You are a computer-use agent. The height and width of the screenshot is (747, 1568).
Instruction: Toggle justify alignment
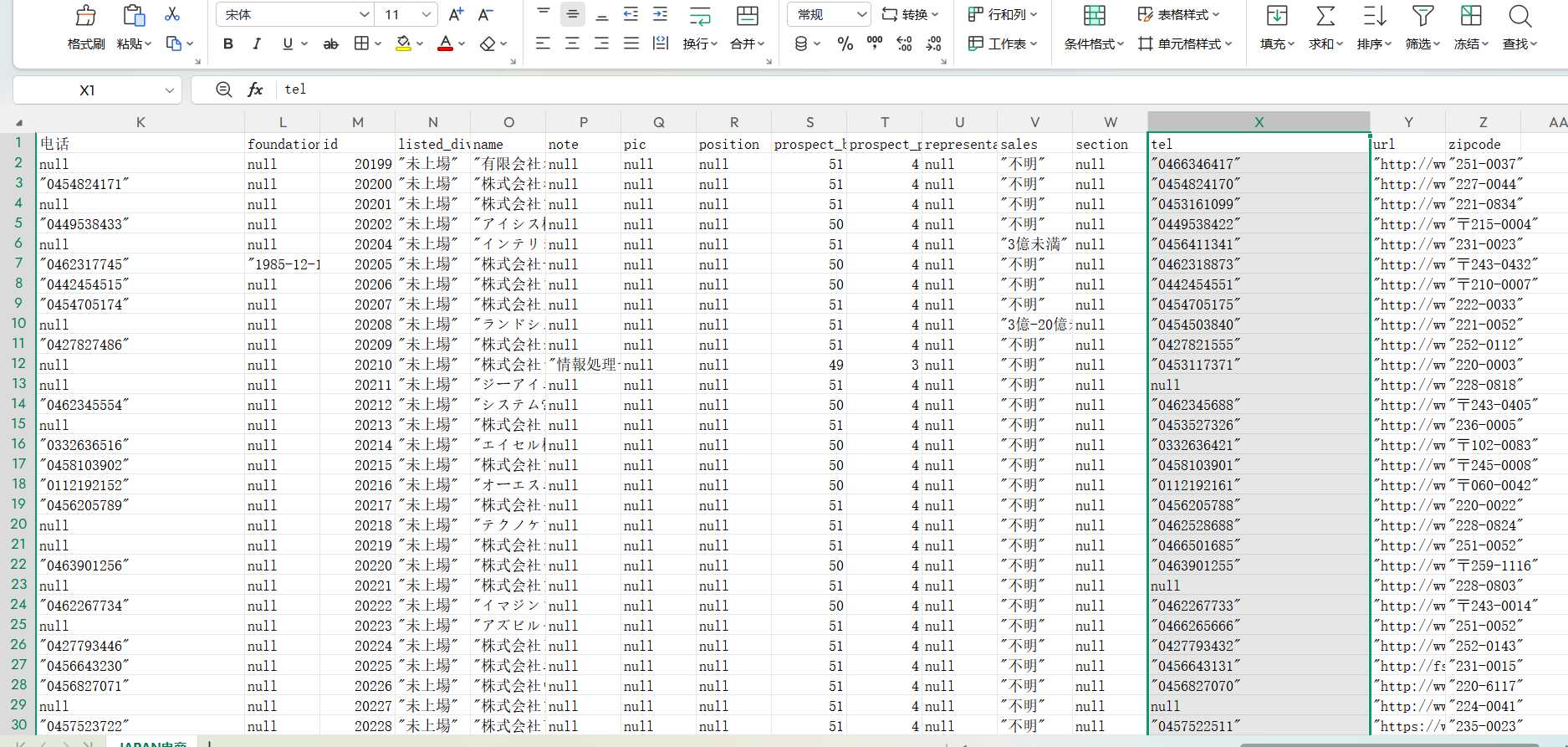pos(631,43)
